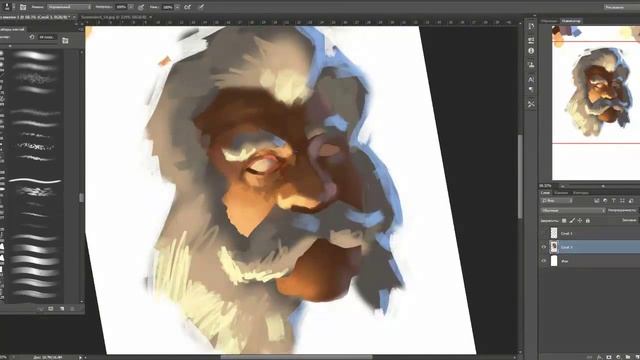Open Clone Source icon in the dock
Viewport: 640px width, 360px height.
[531, 65]
